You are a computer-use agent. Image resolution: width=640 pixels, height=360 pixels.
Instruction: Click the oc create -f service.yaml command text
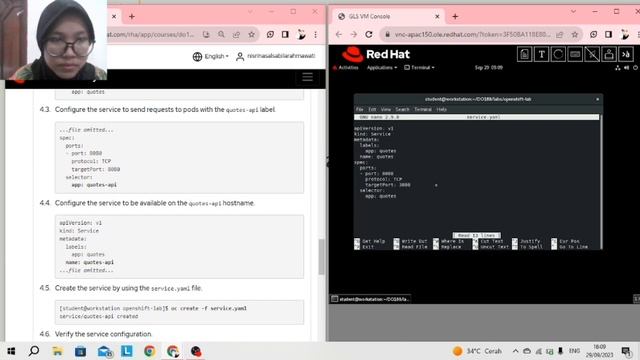point(209,309)
